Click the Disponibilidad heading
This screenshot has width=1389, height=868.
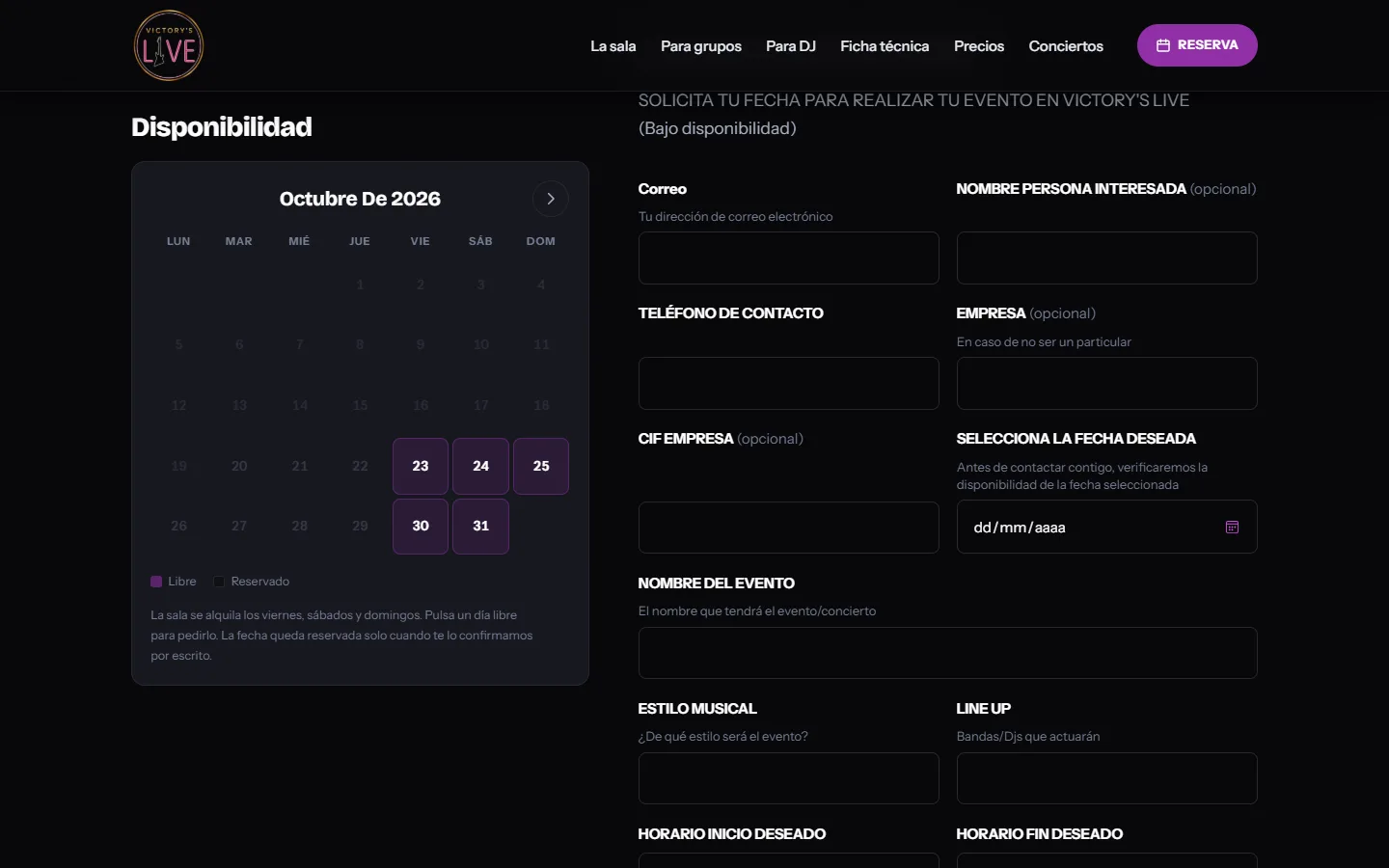(x=222, y=127)
